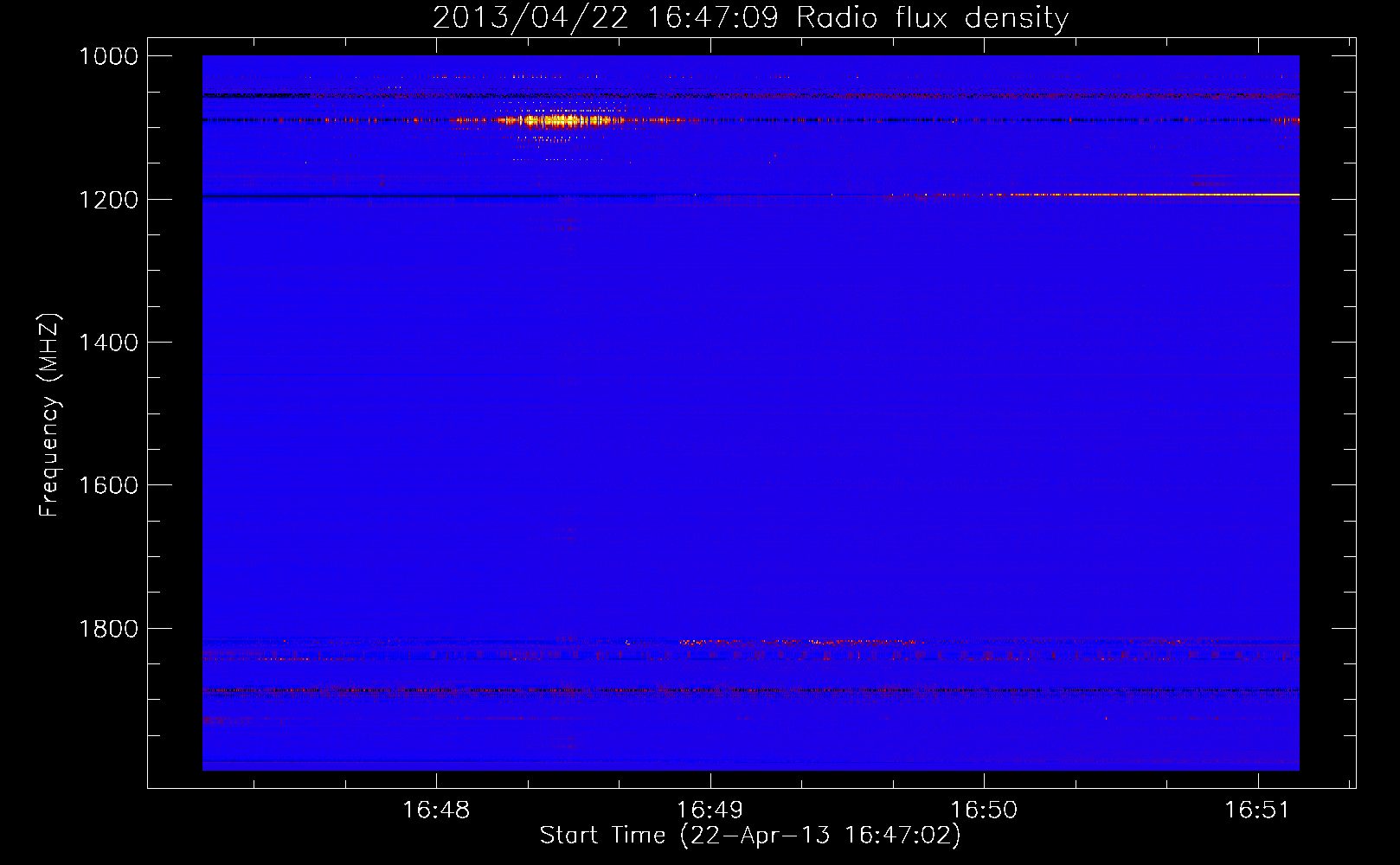Click the 1800 frequency tick label
Screen dimensions: 1400x865
coord(108,629)
